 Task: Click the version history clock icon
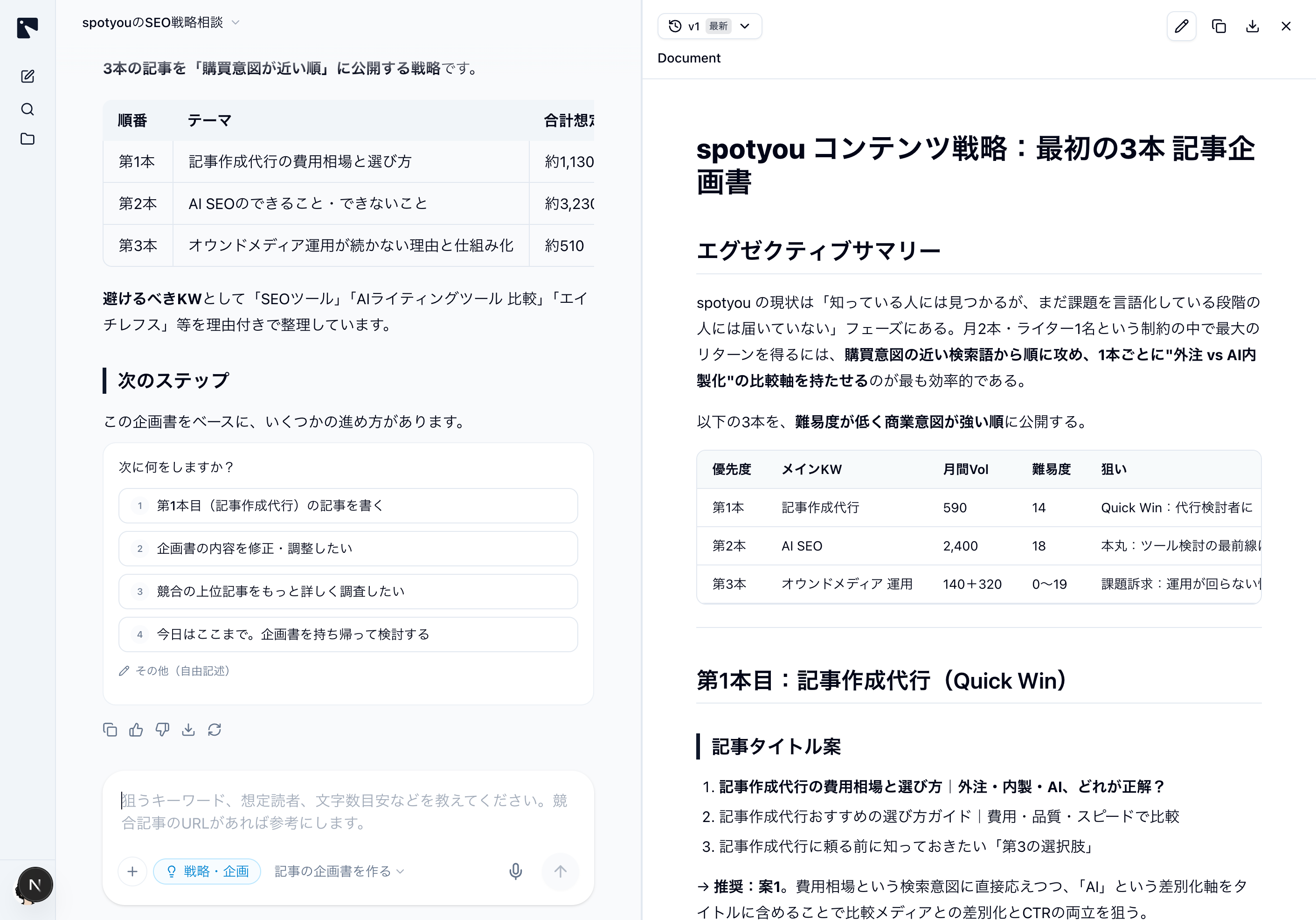[675, 27]
